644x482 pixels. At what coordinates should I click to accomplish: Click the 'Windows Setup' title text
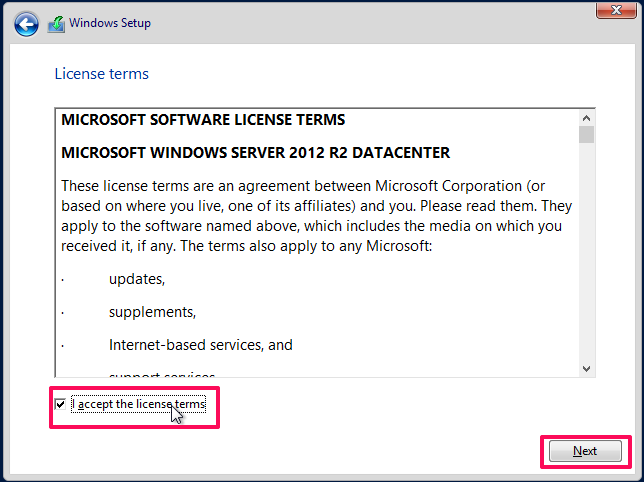[x=110, y=23]
